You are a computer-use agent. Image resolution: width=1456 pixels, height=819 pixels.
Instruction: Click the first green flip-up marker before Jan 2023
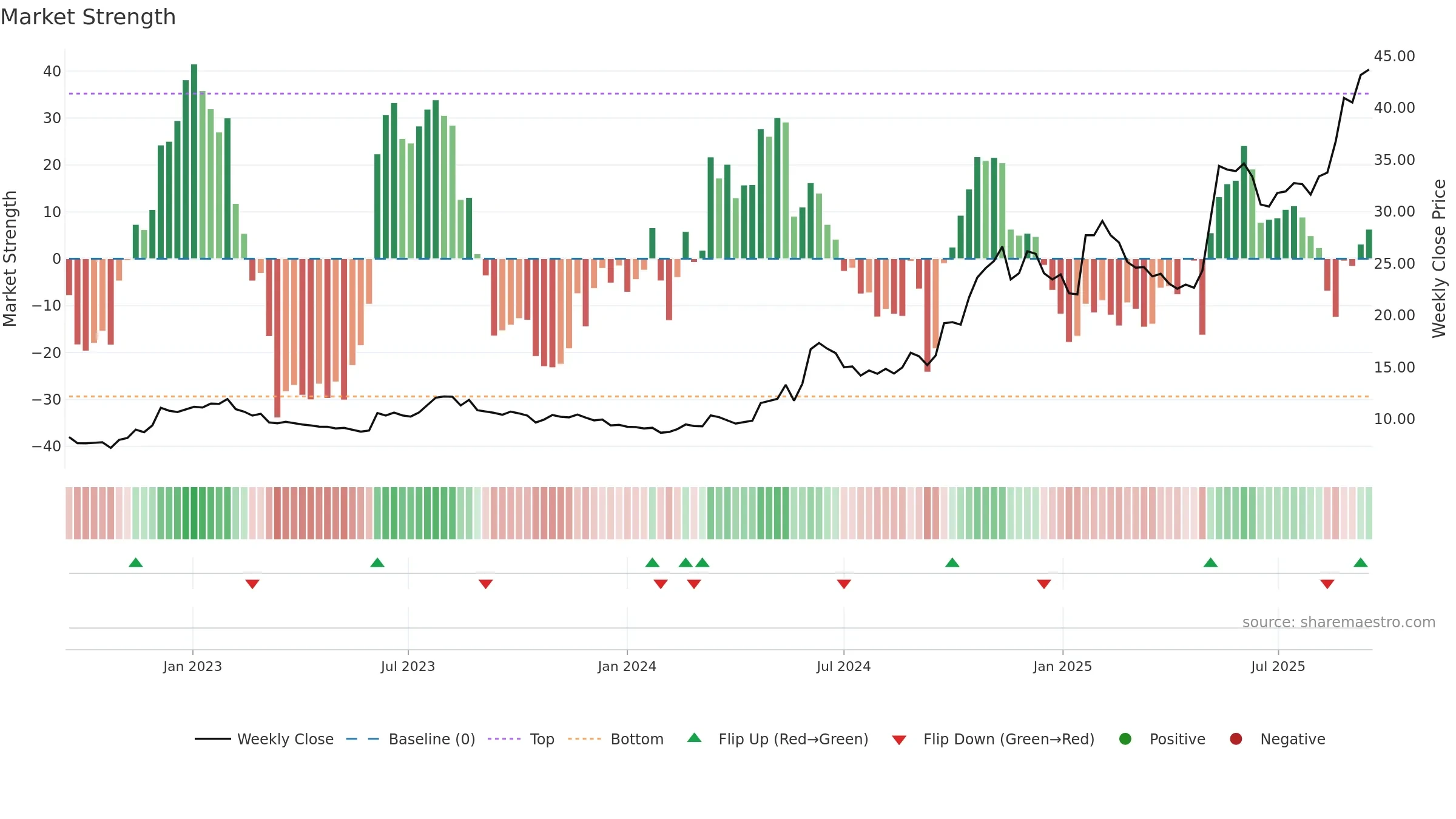coord(136,563)
